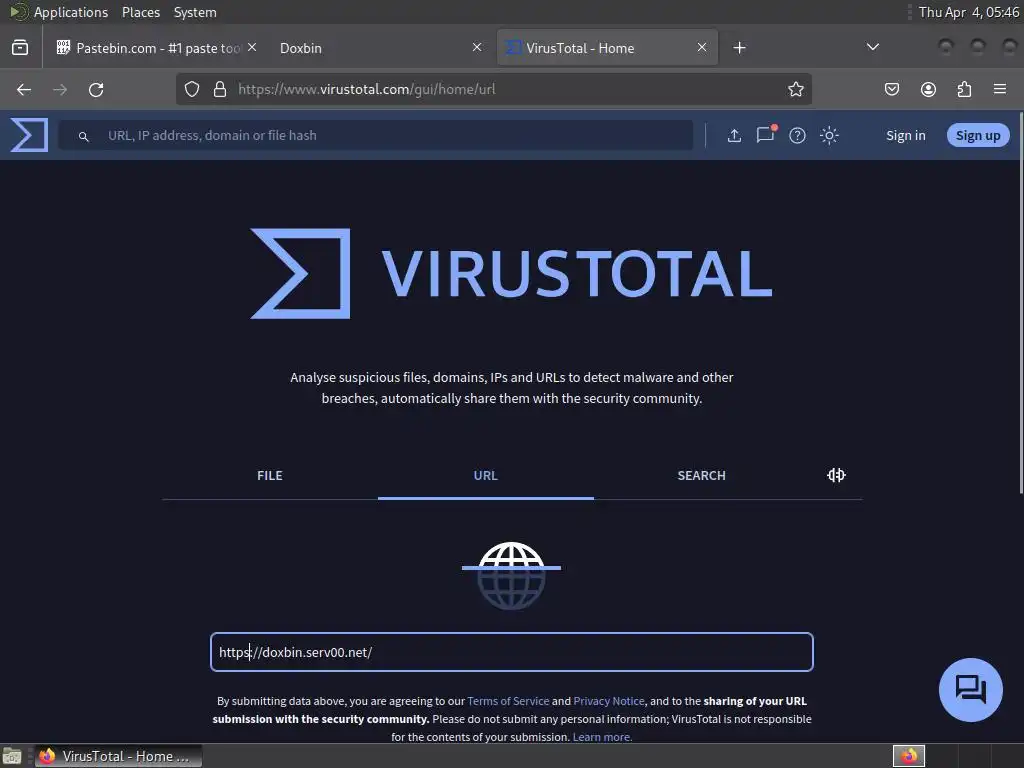
Task: Open the Privacy Notice link
Action: point(609,701)
